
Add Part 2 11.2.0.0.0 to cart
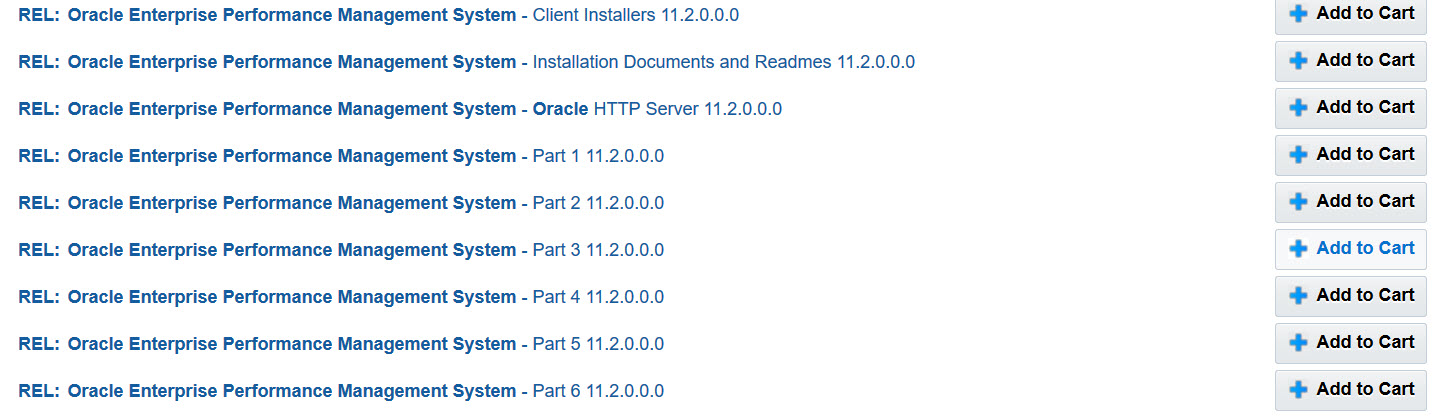point(1351,202)
